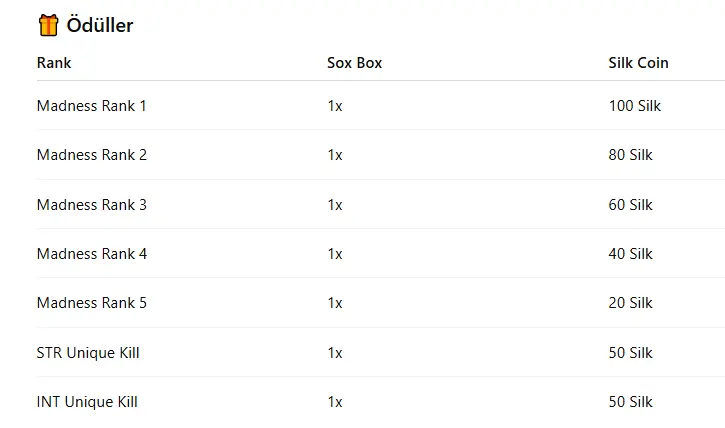The width and height of the screenshot is (725, 428).
Task: Select the Rank column header
Action: [x=54, y=63]
